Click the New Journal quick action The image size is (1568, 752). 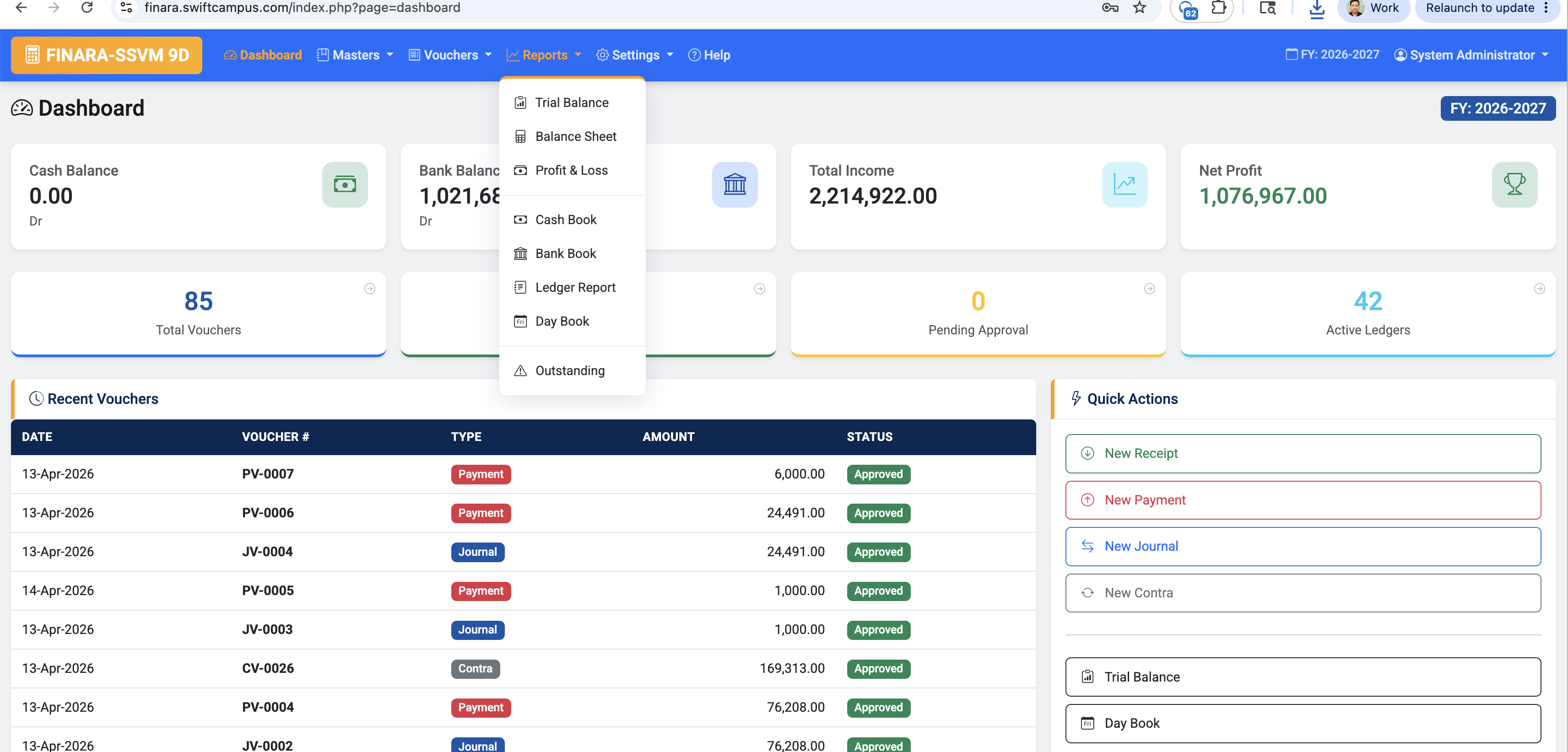[x=1303, y=546]
